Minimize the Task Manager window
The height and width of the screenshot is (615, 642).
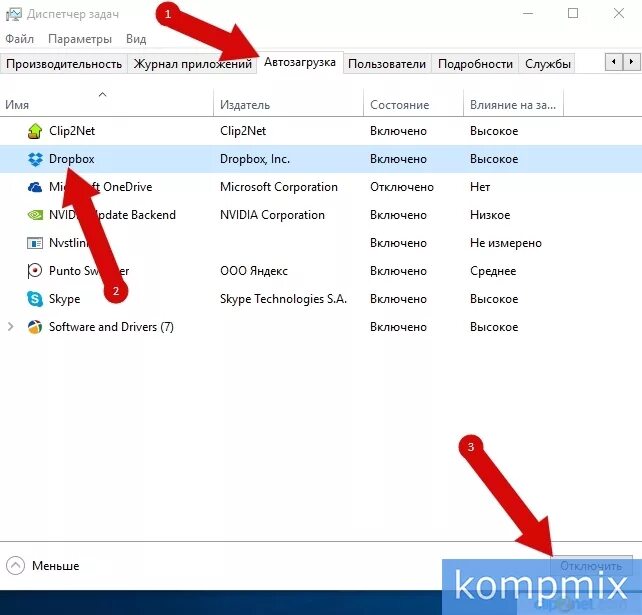click(x=528, y=14)
